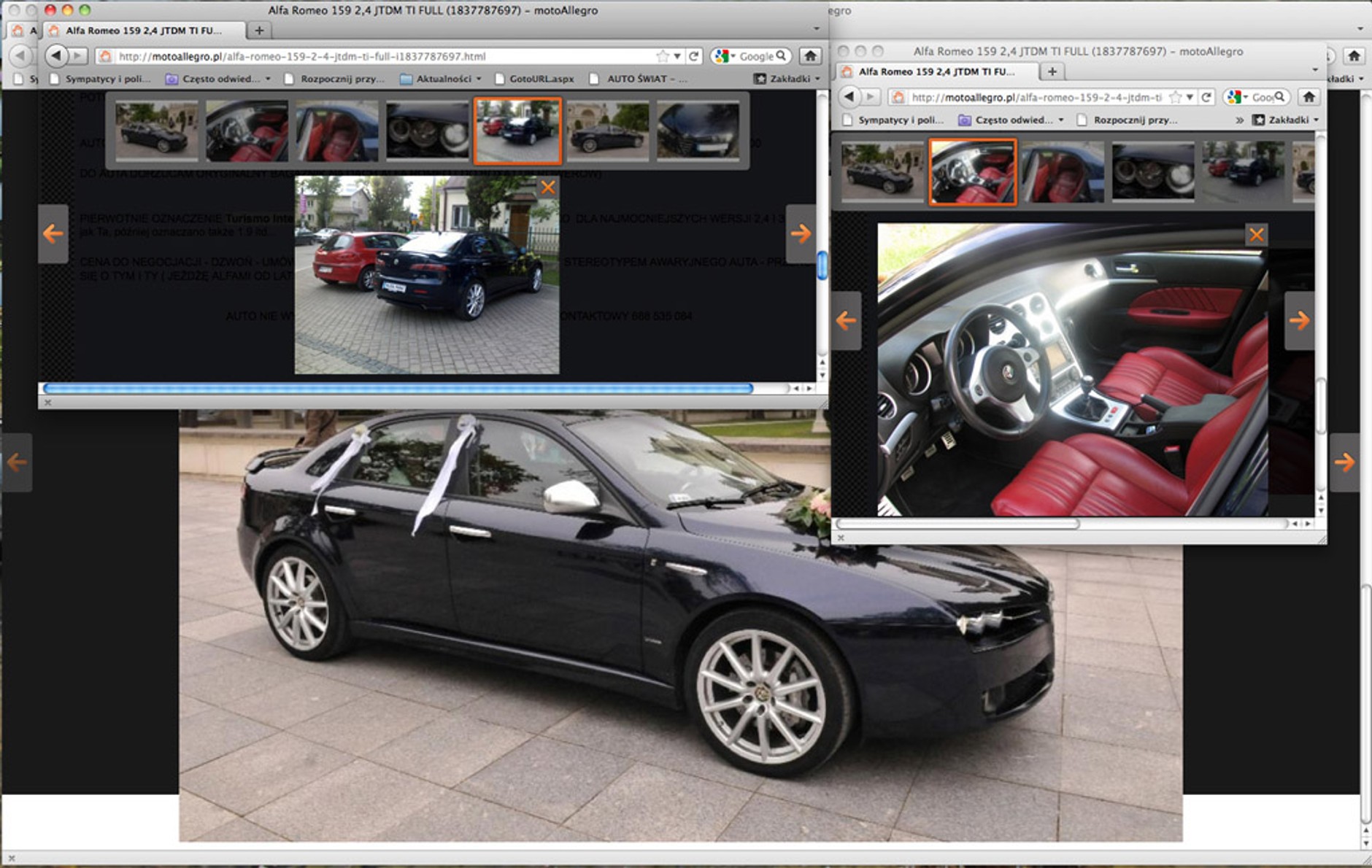Screen dimensions: 1372x868
Task: Open the Często odwiedzane bookmarks dropdown in left window
Action: tap(219, 79)
